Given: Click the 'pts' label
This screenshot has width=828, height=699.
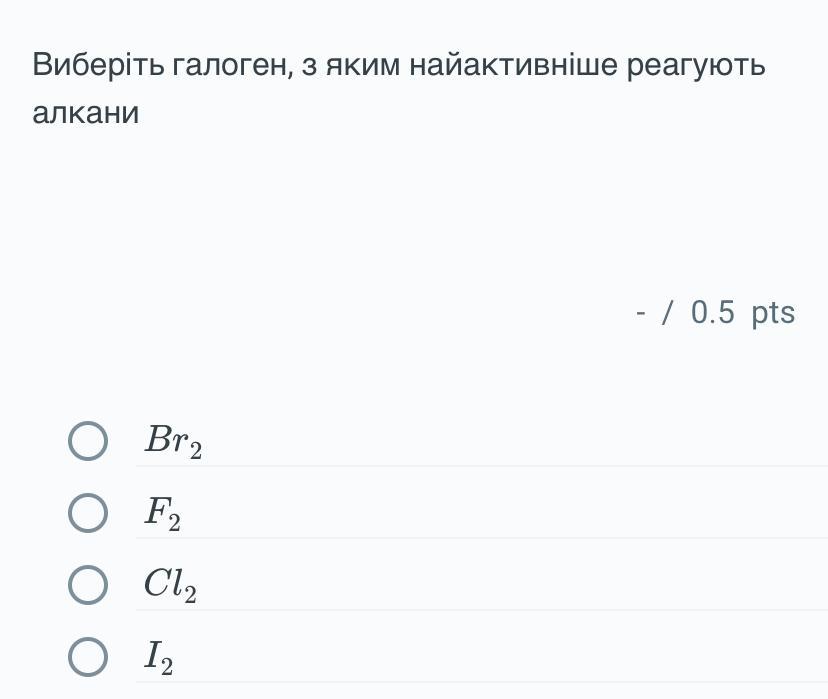Looking at the screenshot, I should coord(773,313).
